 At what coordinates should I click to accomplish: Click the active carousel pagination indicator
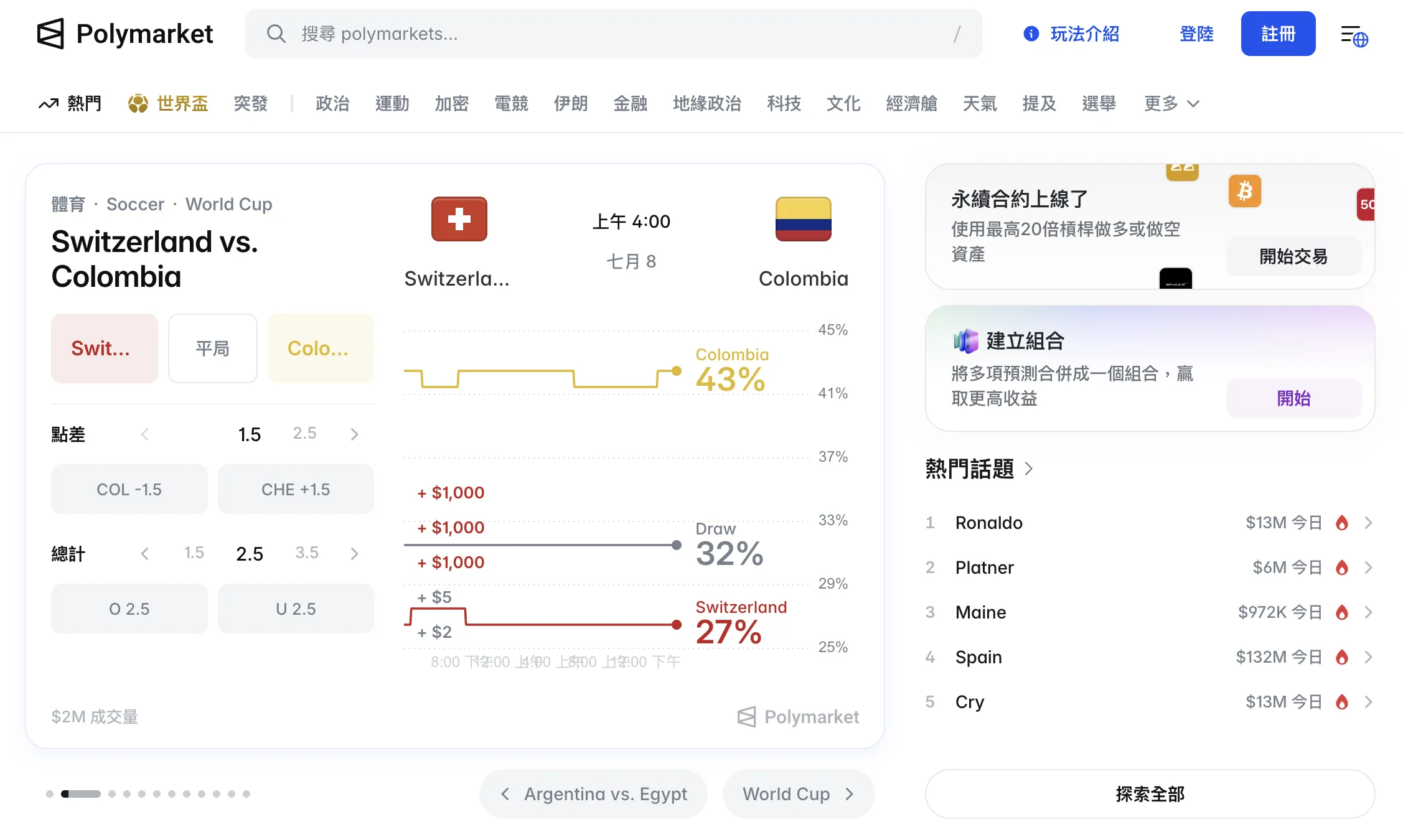point(81,794)
